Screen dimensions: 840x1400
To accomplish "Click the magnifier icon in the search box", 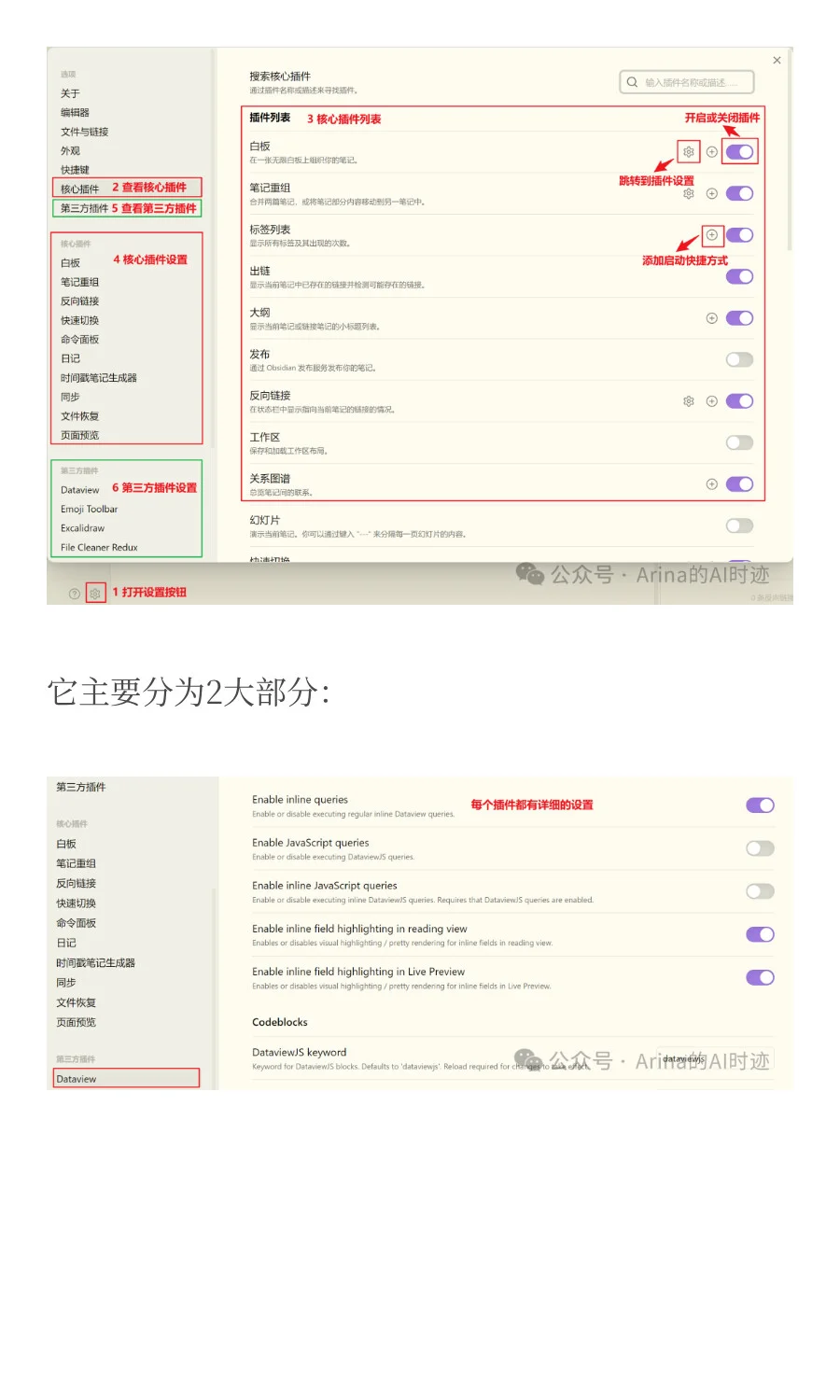I will click(x=634, y=81).
